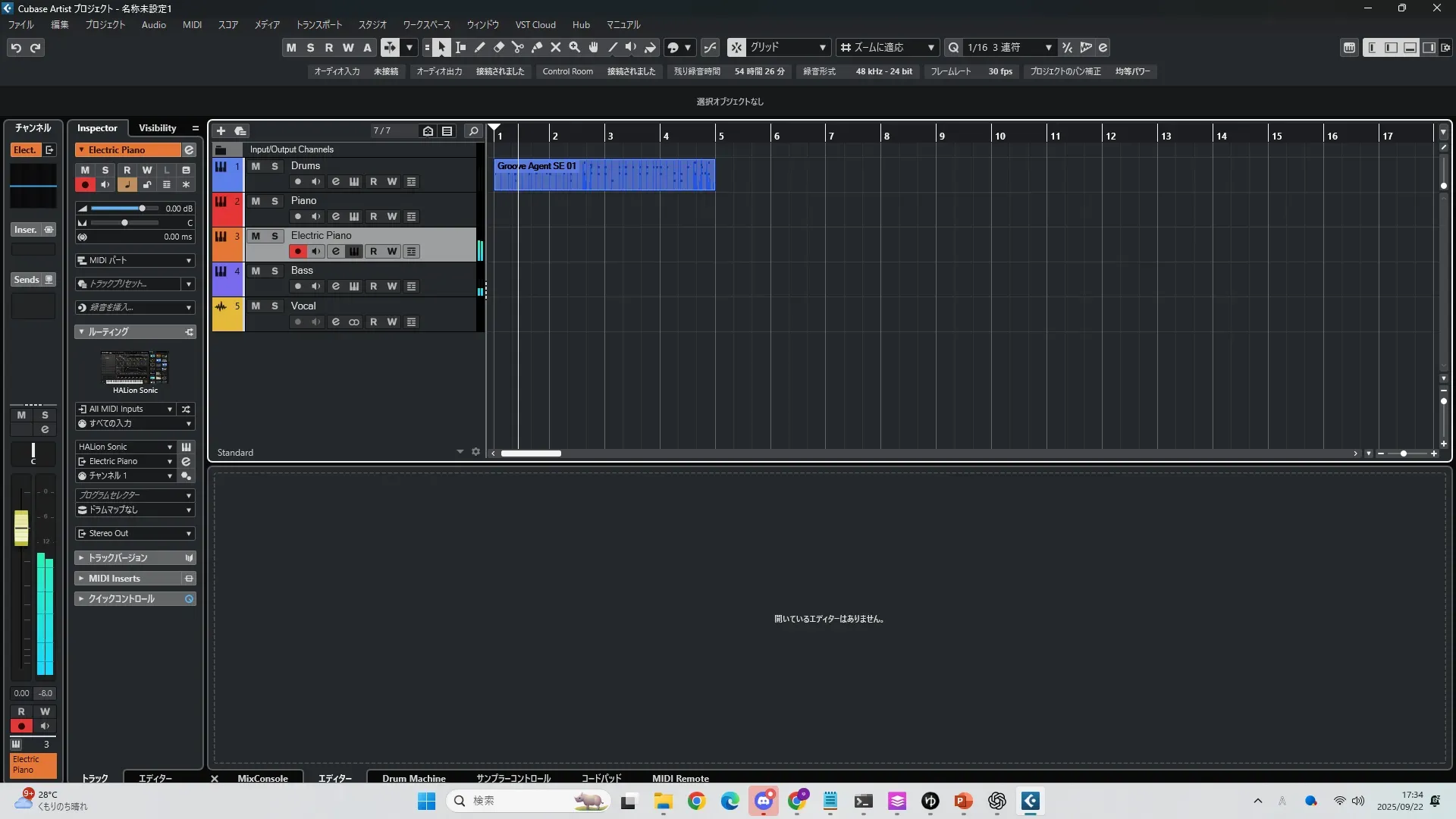Screen dimensions: 1456x819
Task: Click the Add Track plus button
Action: (x=221, y=130)
